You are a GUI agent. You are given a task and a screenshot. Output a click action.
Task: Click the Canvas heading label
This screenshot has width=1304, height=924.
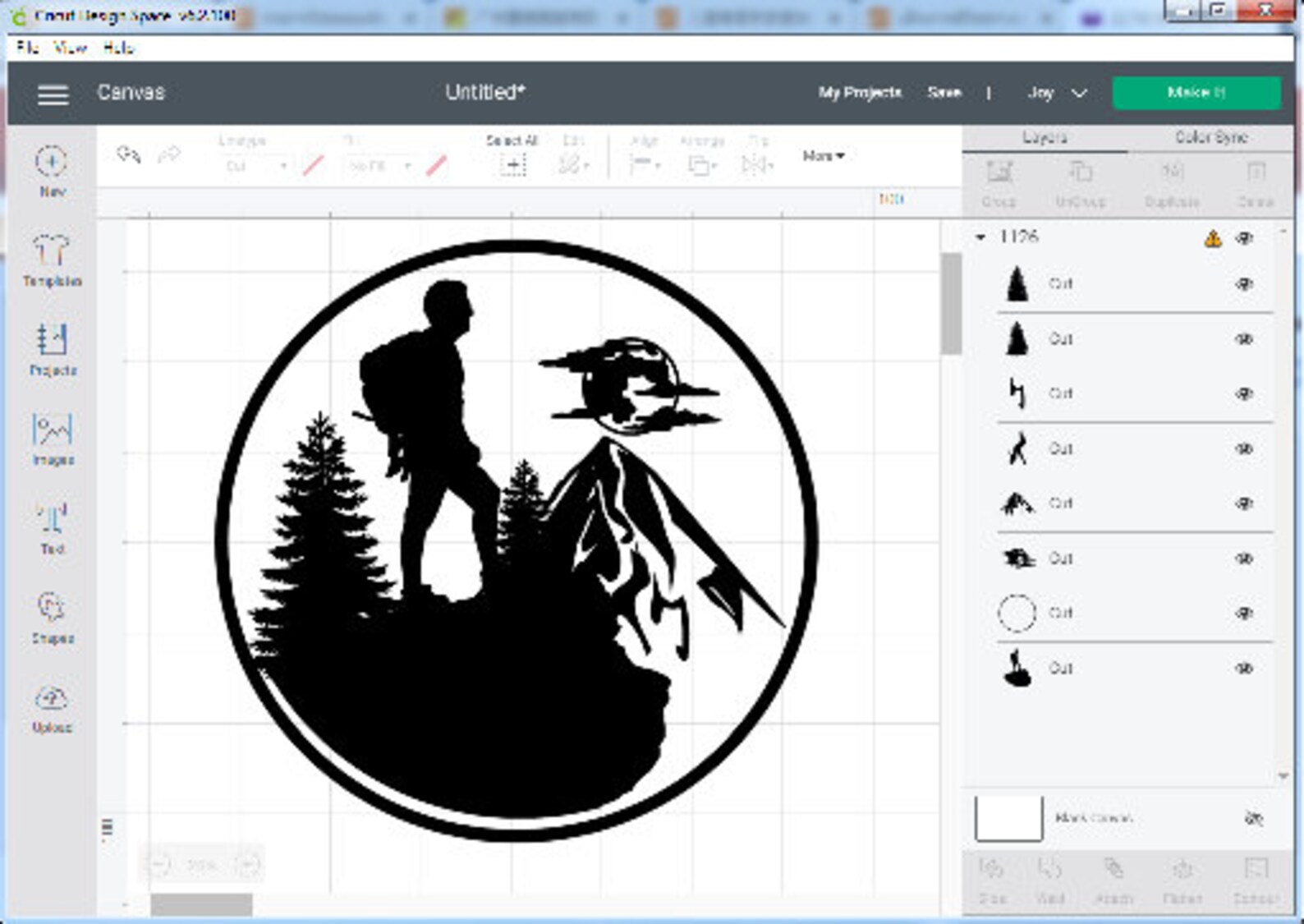[x=131, y=93]
